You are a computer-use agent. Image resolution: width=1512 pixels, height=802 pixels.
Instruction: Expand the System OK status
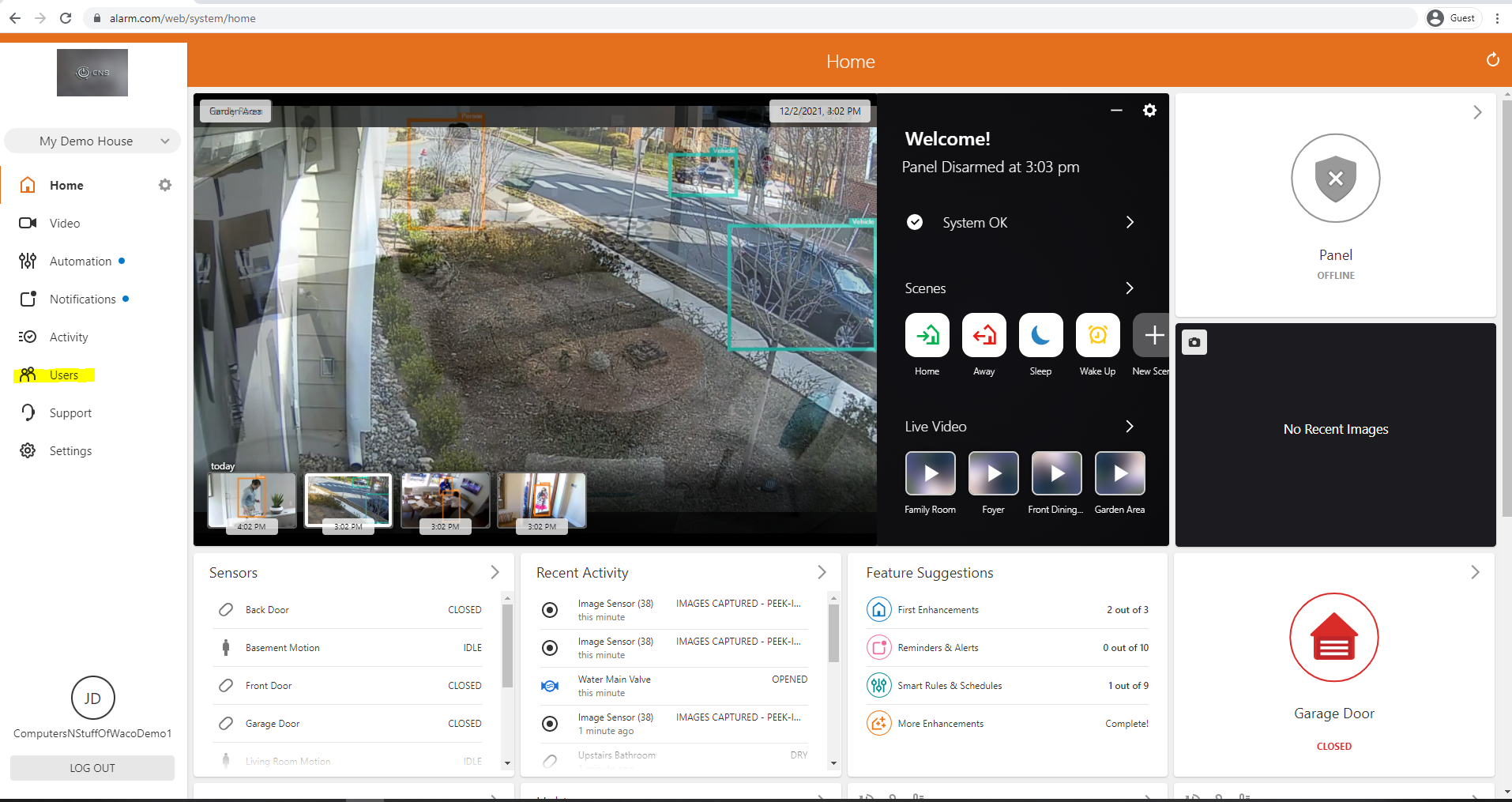1129,223
